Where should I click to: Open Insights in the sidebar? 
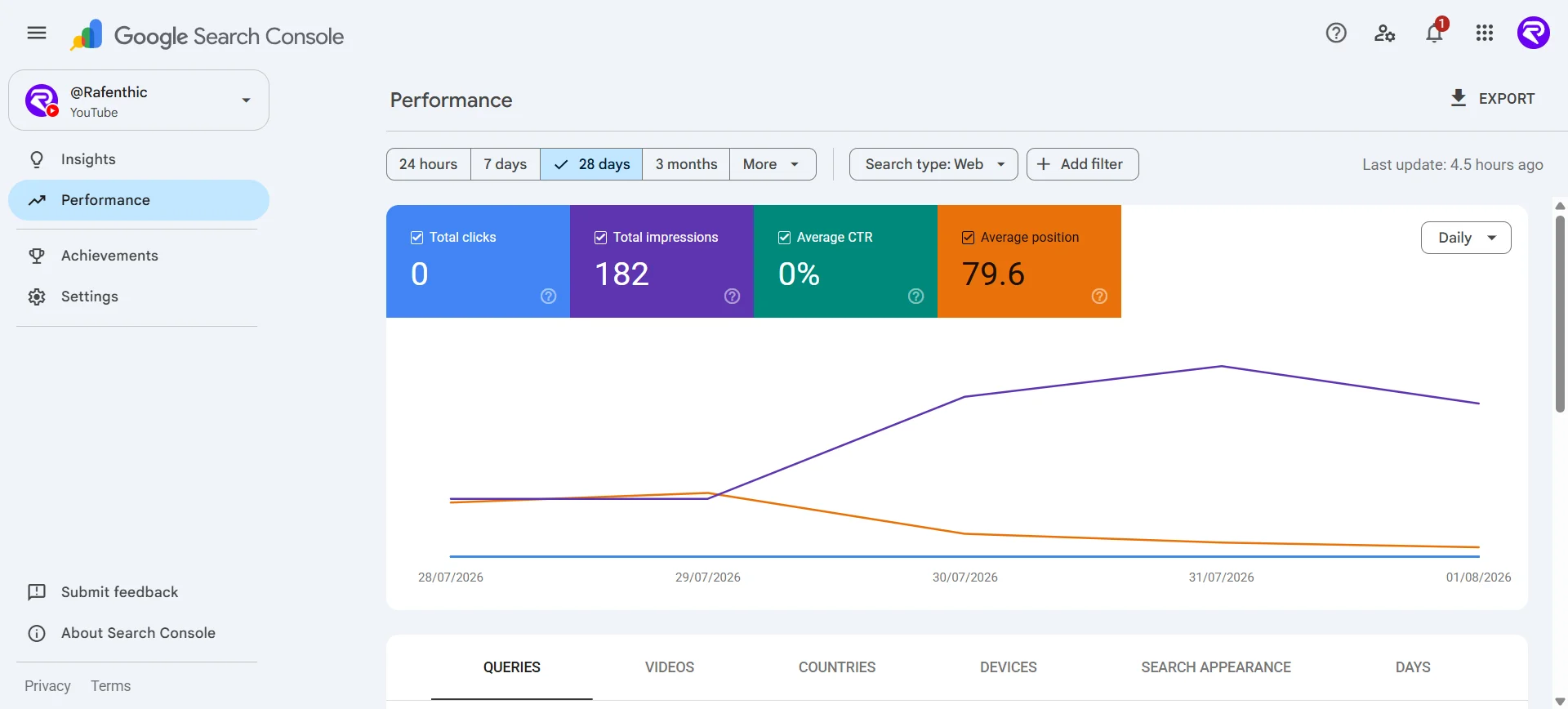click(x=139, y=159)
